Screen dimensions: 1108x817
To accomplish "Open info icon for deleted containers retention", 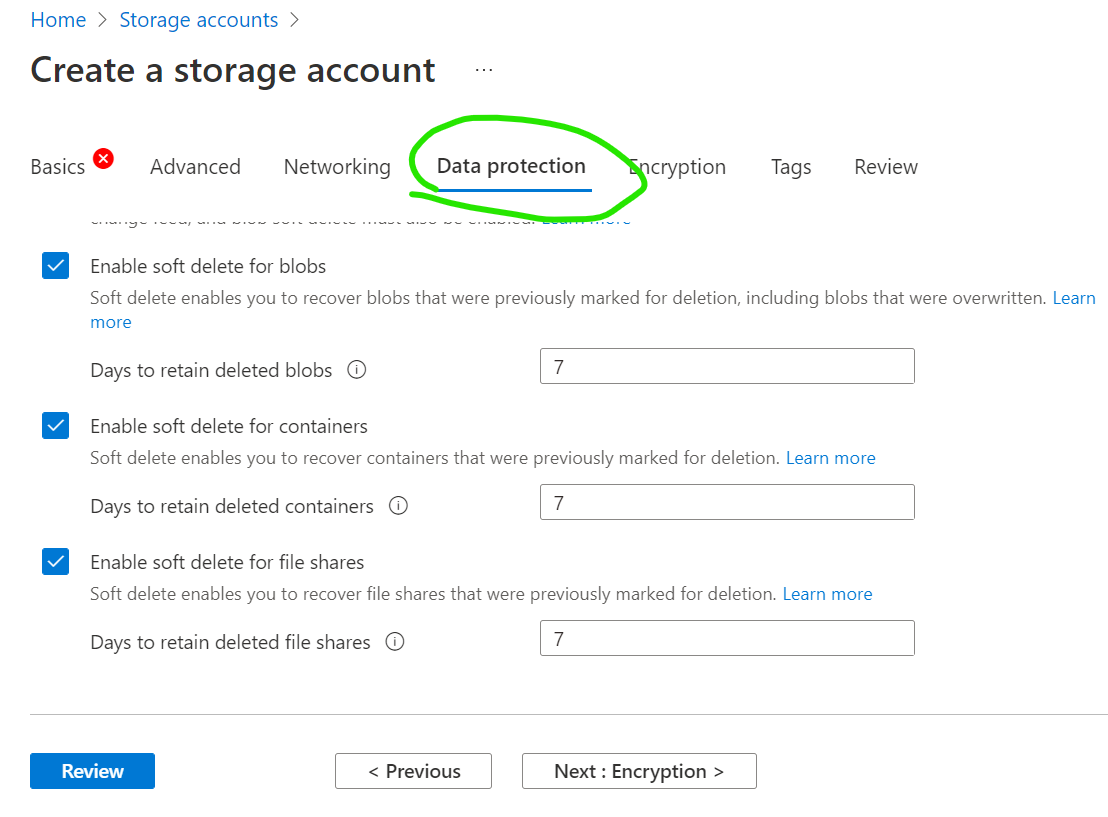I will [x=399, y=506].
